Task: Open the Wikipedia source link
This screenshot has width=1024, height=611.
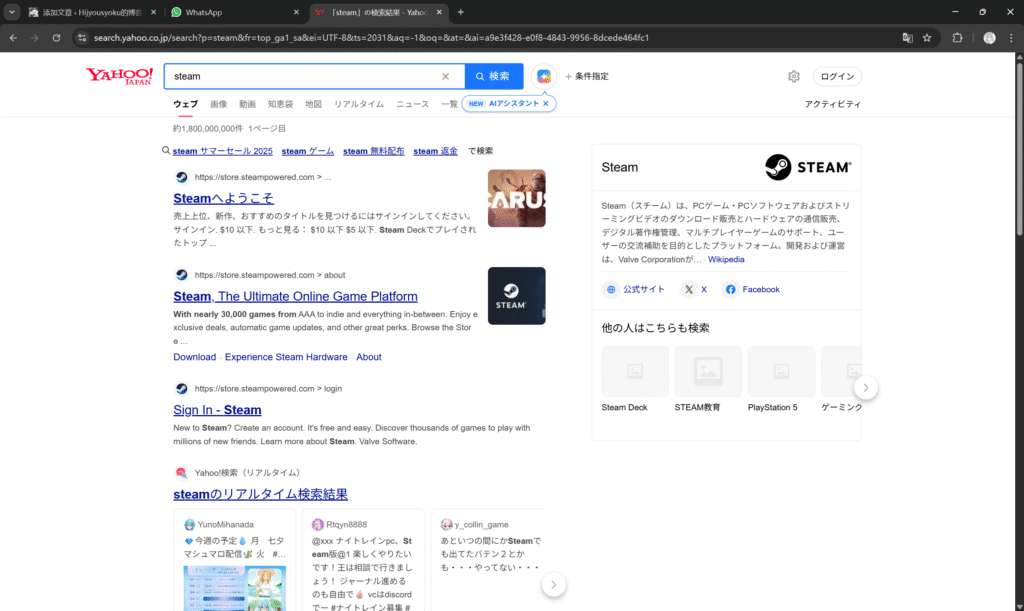Action: coord(726,259)
